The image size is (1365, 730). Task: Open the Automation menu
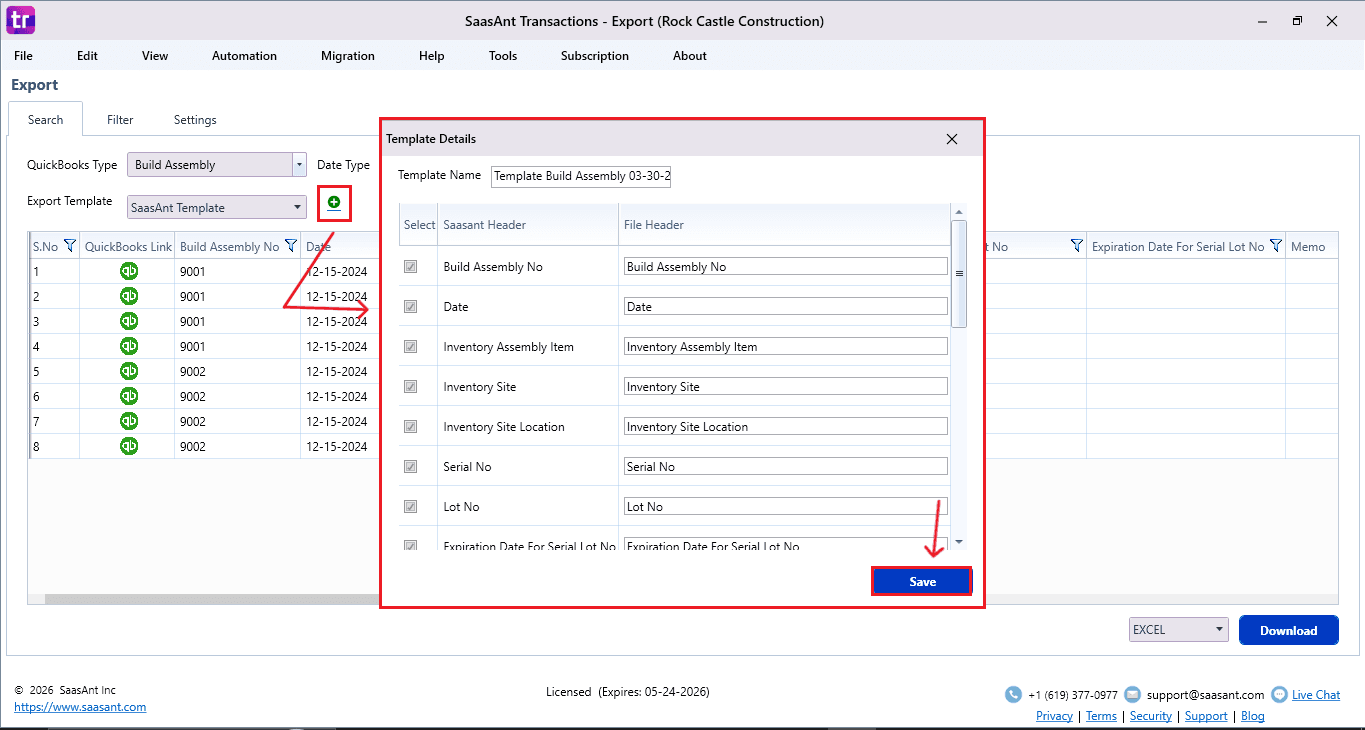pyautogui.click(x=244, y=56)
